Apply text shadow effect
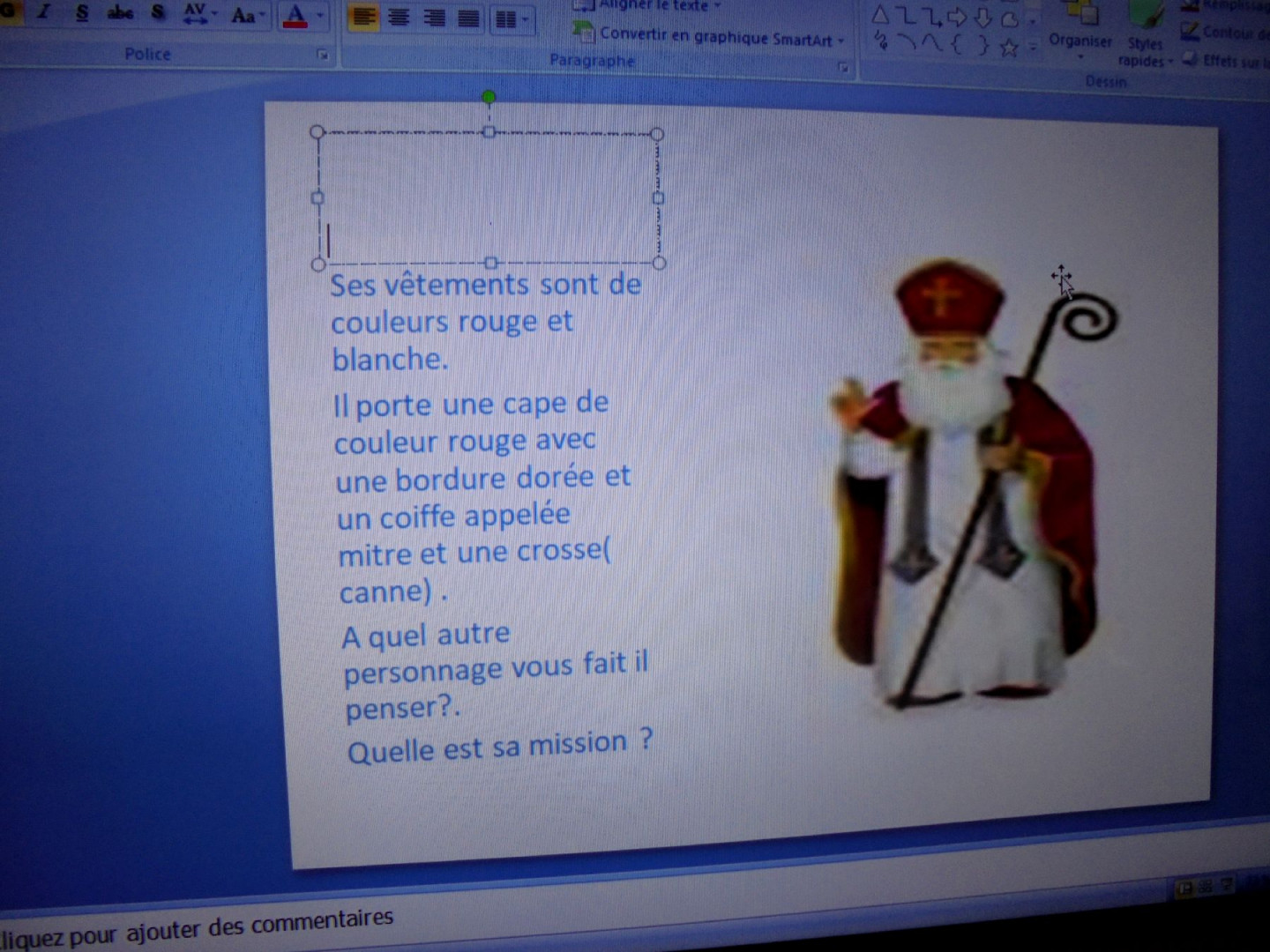Screen dimensions: 1270x952 tap(158, 12)
